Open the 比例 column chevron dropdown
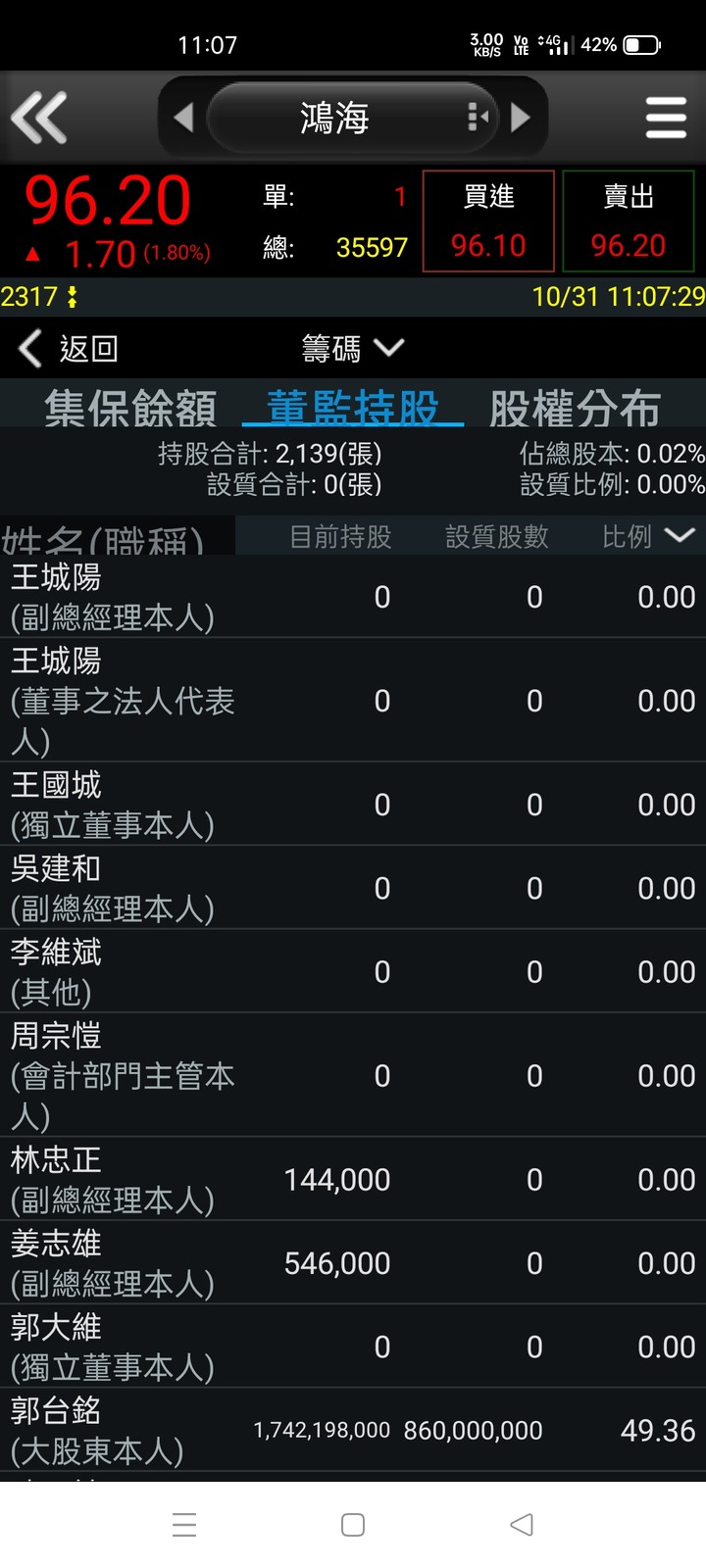 pyautogui.click(x=680, y=535)
